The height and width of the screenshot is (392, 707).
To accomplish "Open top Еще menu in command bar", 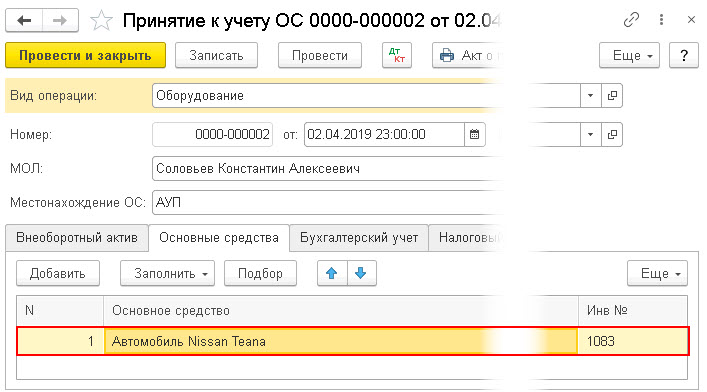I will pos(629,55).
